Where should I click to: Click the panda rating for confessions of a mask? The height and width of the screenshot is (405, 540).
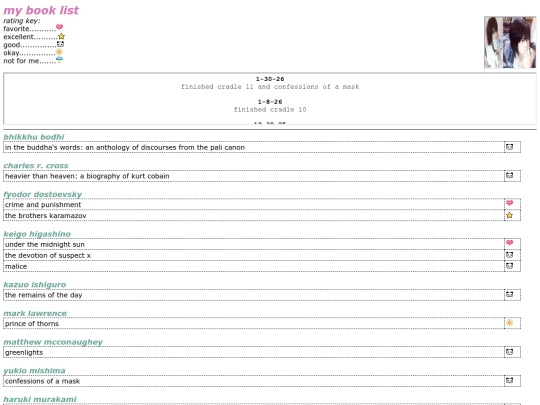point(509,381)
